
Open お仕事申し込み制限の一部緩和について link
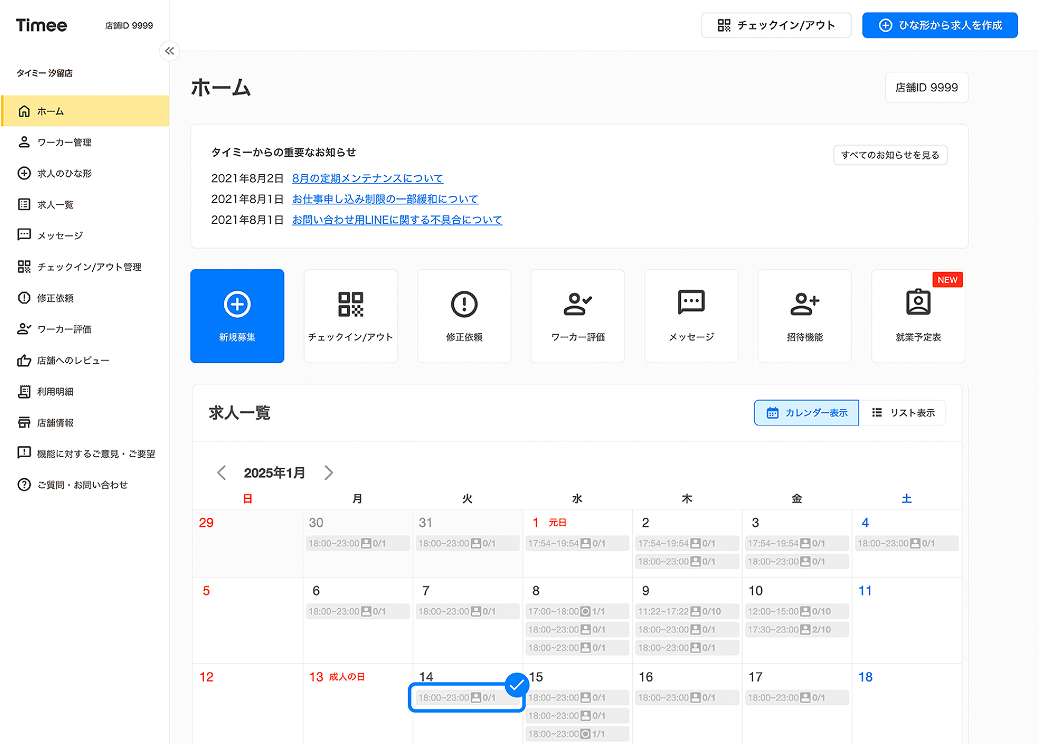(x=385, y=199)
